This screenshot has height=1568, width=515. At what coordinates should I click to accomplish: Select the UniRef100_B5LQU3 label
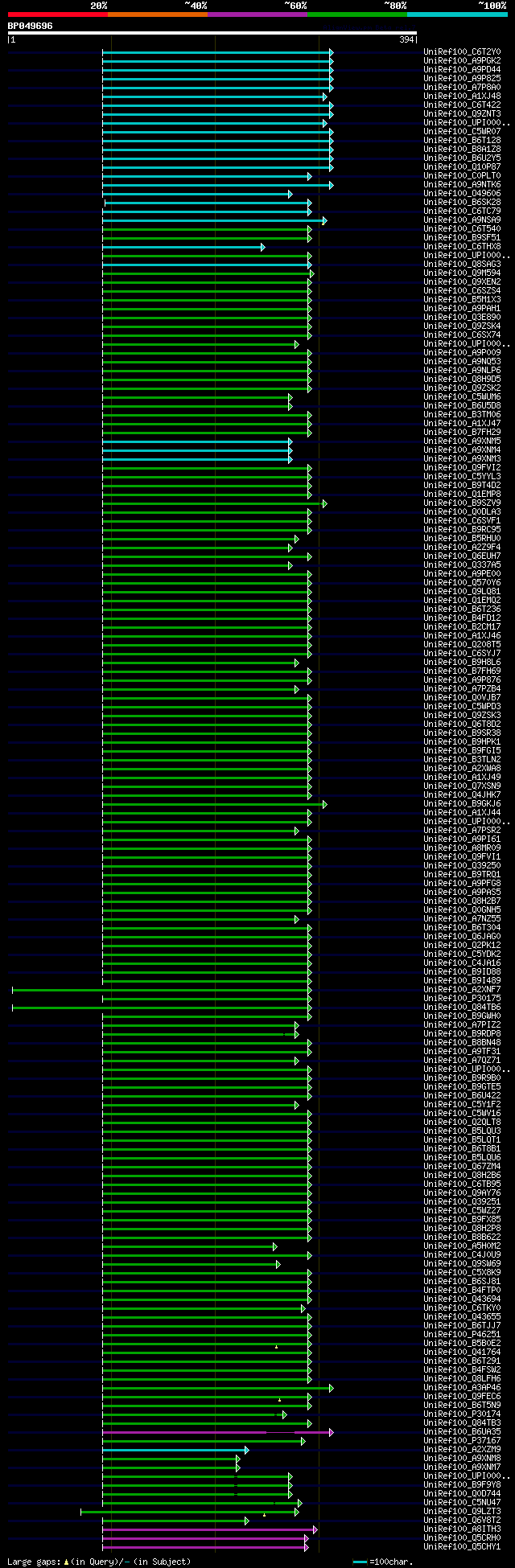462,1131
